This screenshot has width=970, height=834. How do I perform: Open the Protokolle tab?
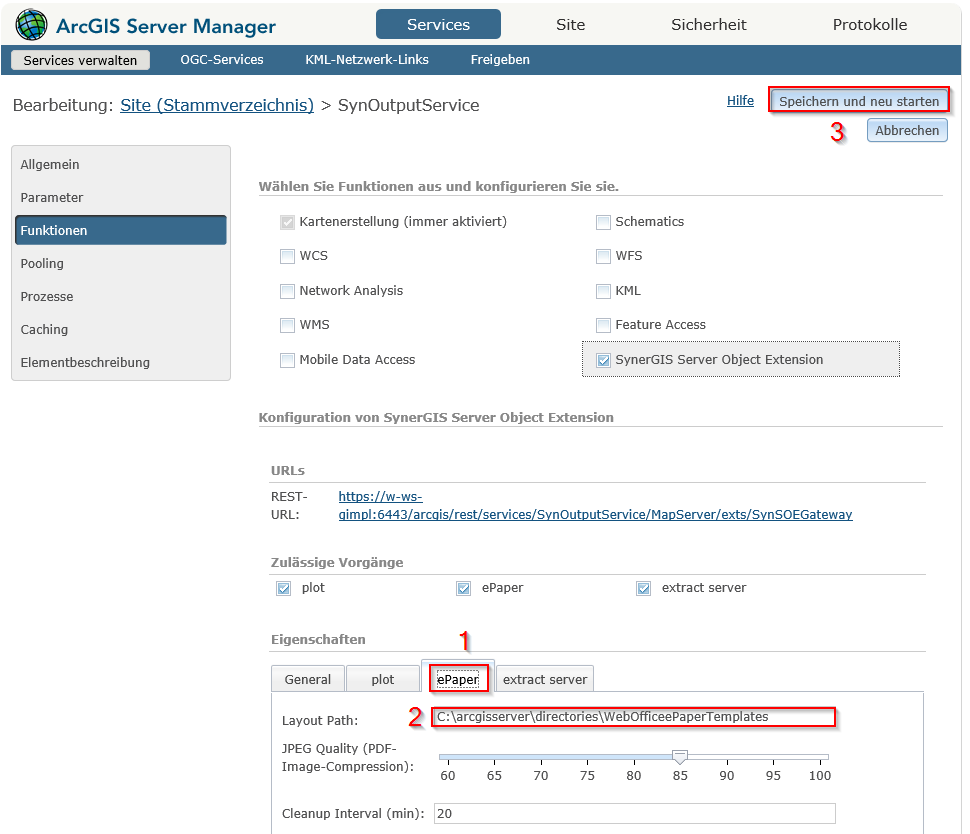(x=869, y=25)
